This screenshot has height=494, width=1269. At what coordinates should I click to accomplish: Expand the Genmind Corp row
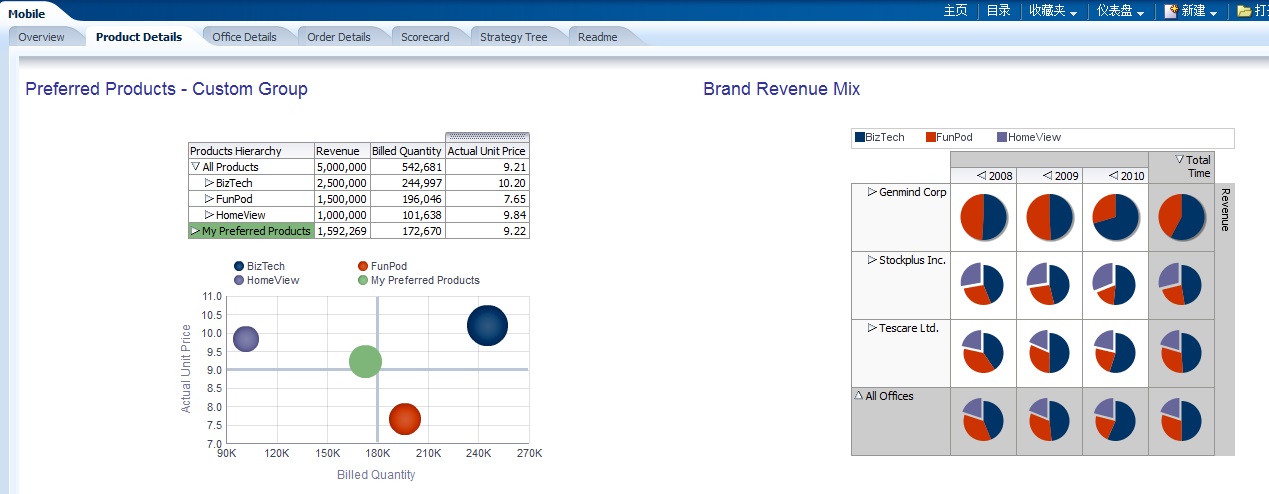coord(872,191)
